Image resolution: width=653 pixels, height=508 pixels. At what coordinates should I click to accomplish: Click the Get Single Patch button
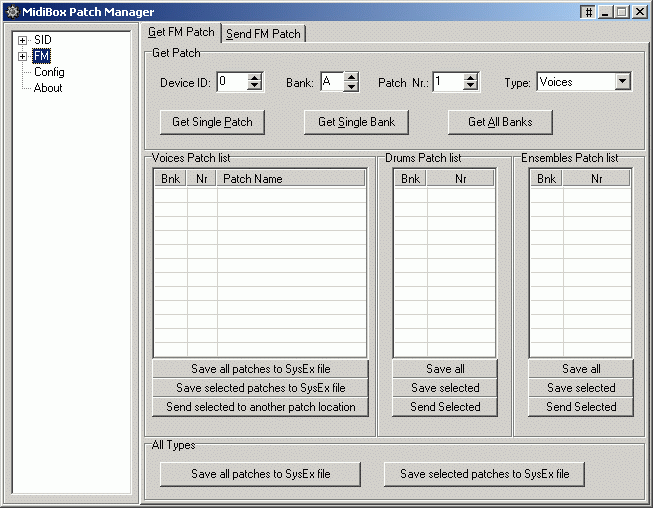click(x=212, y=122)
